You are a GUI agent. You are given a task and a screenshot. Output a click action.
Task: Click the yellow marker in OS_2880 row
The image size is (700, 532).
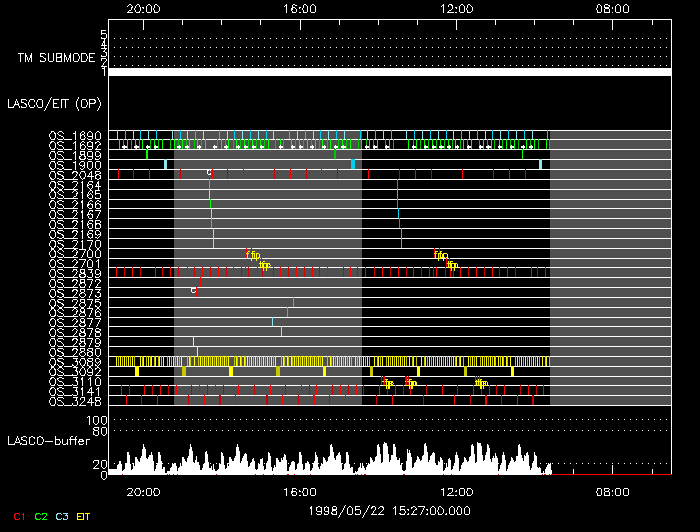(x=197, y=351)
